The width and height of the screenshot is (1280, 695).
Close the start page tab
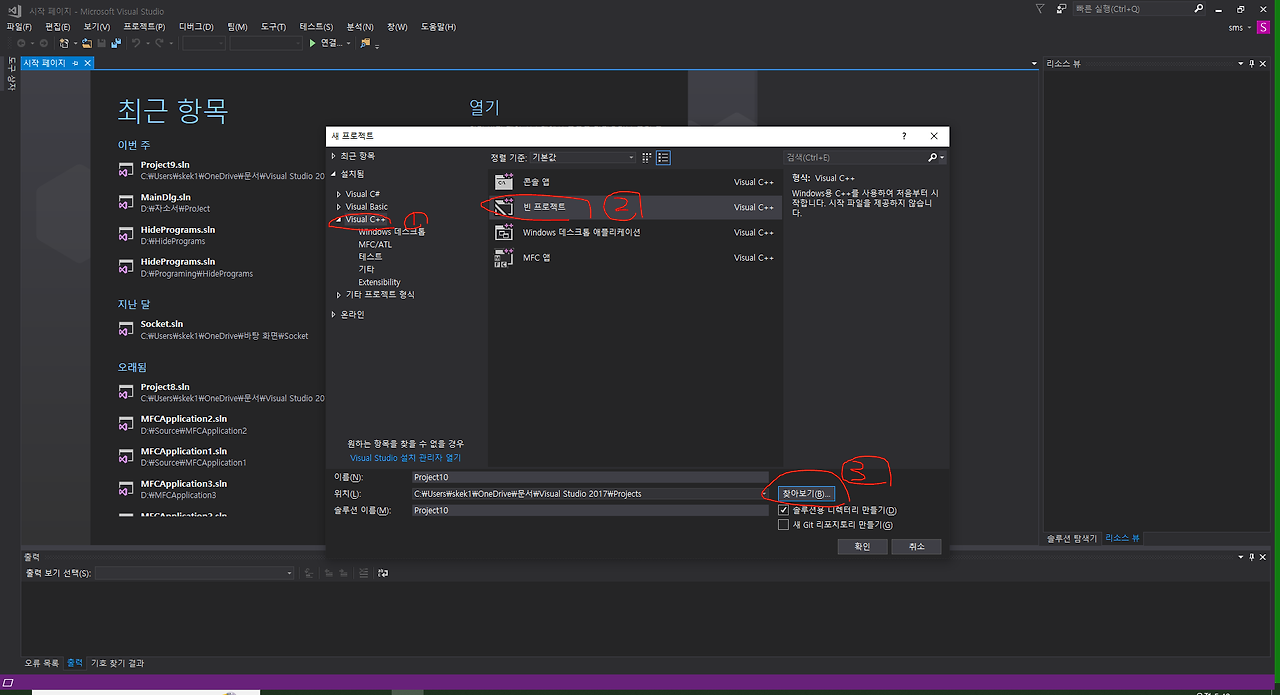(87, 63)
